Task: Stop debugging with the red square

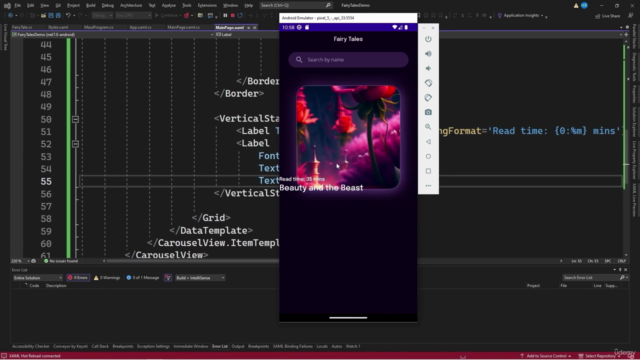Action: [232, 16]
